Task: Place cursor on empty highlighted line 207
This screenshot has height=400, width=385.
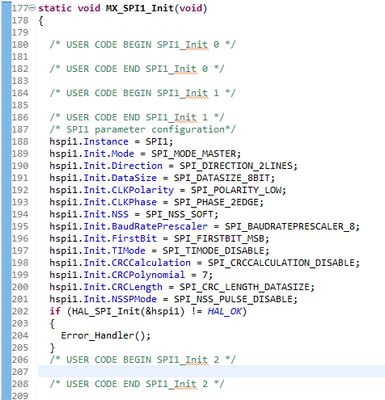Action: point(211,372)
